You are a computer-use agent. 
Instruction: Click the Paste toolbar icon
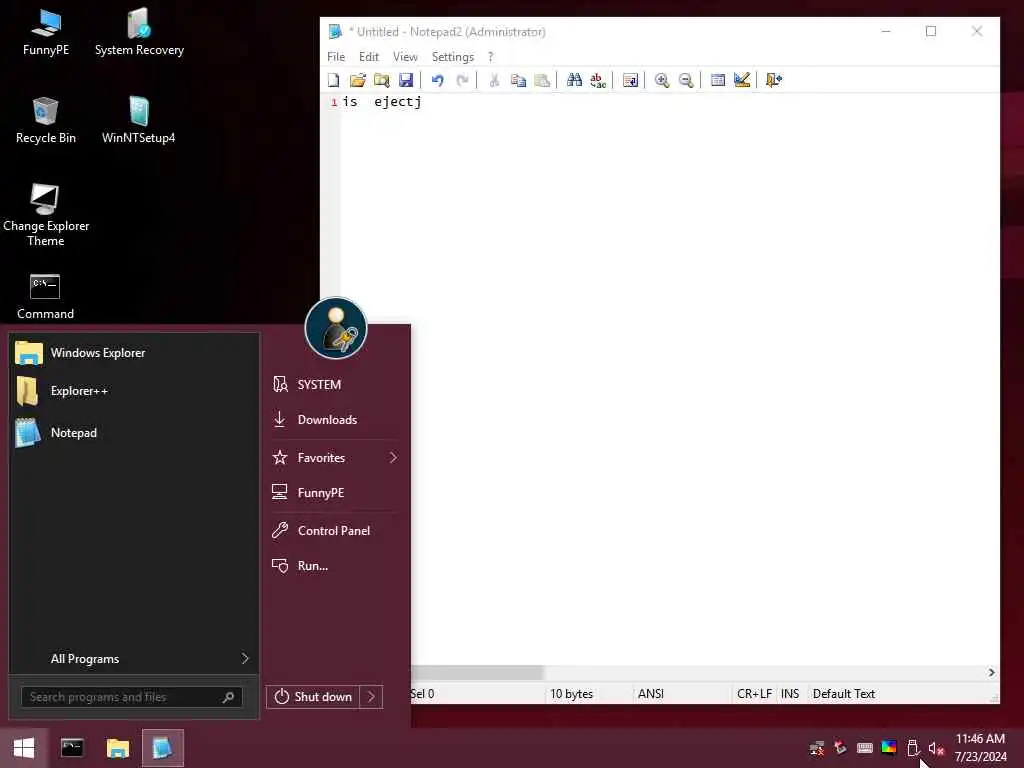[542, 80]
